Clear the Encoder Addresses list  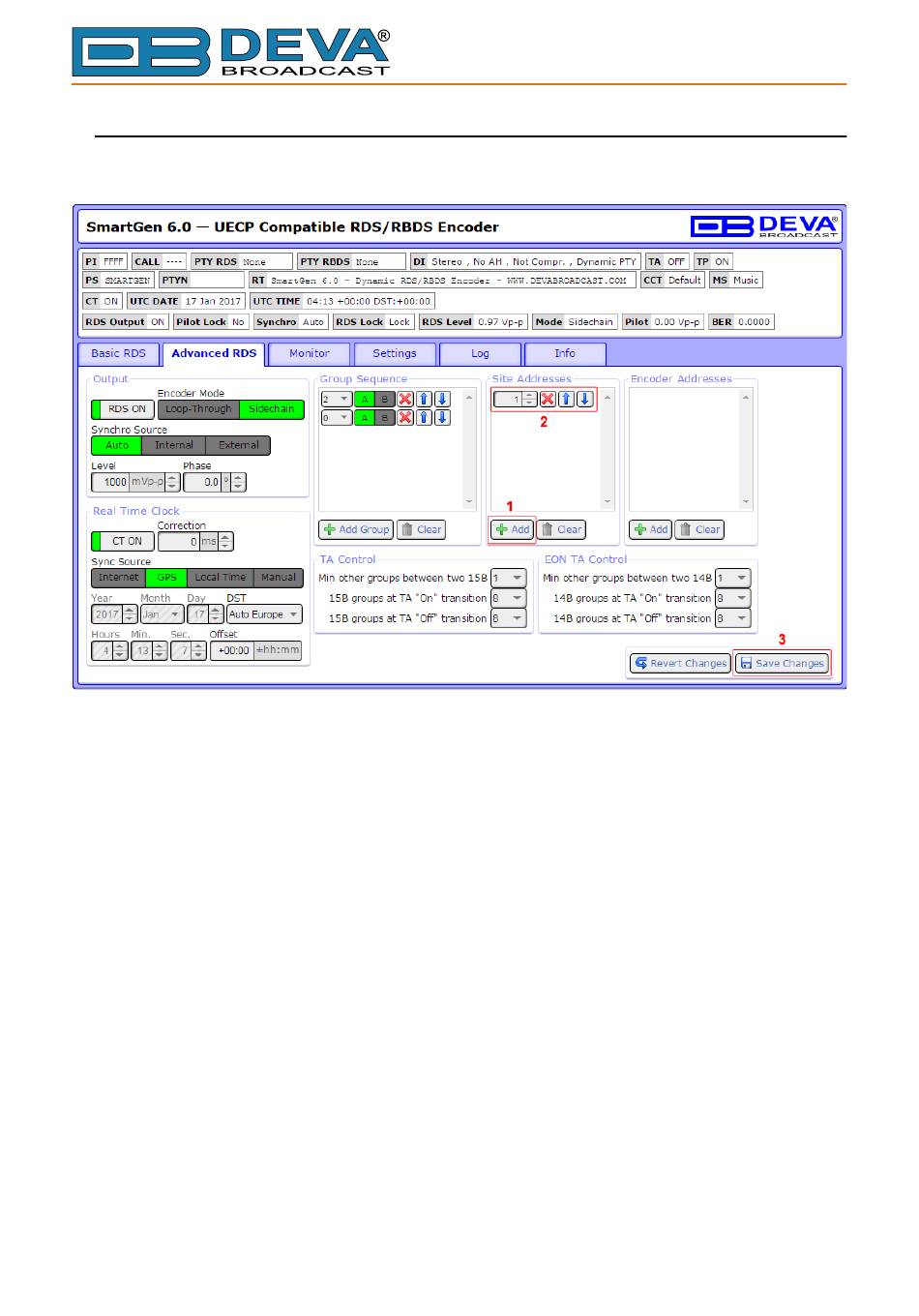pyautogui.click(x=699, y=529)
